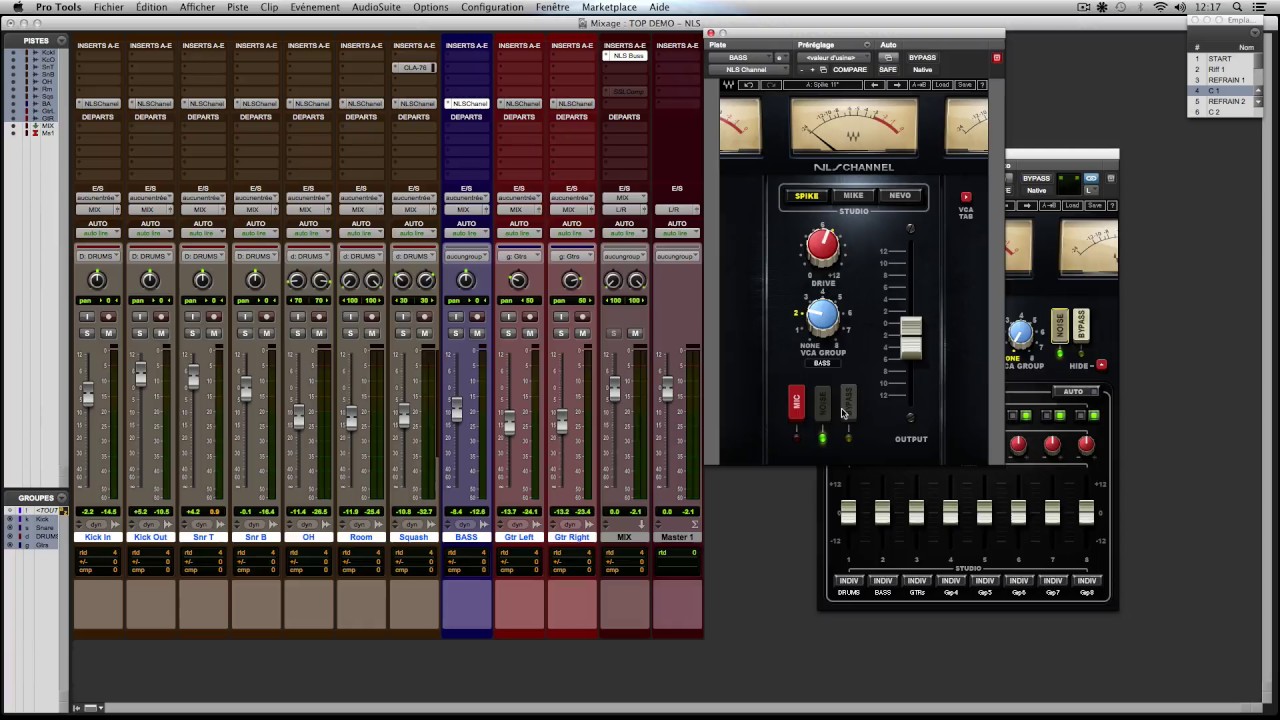The height and width of the screenshot is (720, 1280).
Task: Click the BASS track pan knob
Action: (466, 281)
